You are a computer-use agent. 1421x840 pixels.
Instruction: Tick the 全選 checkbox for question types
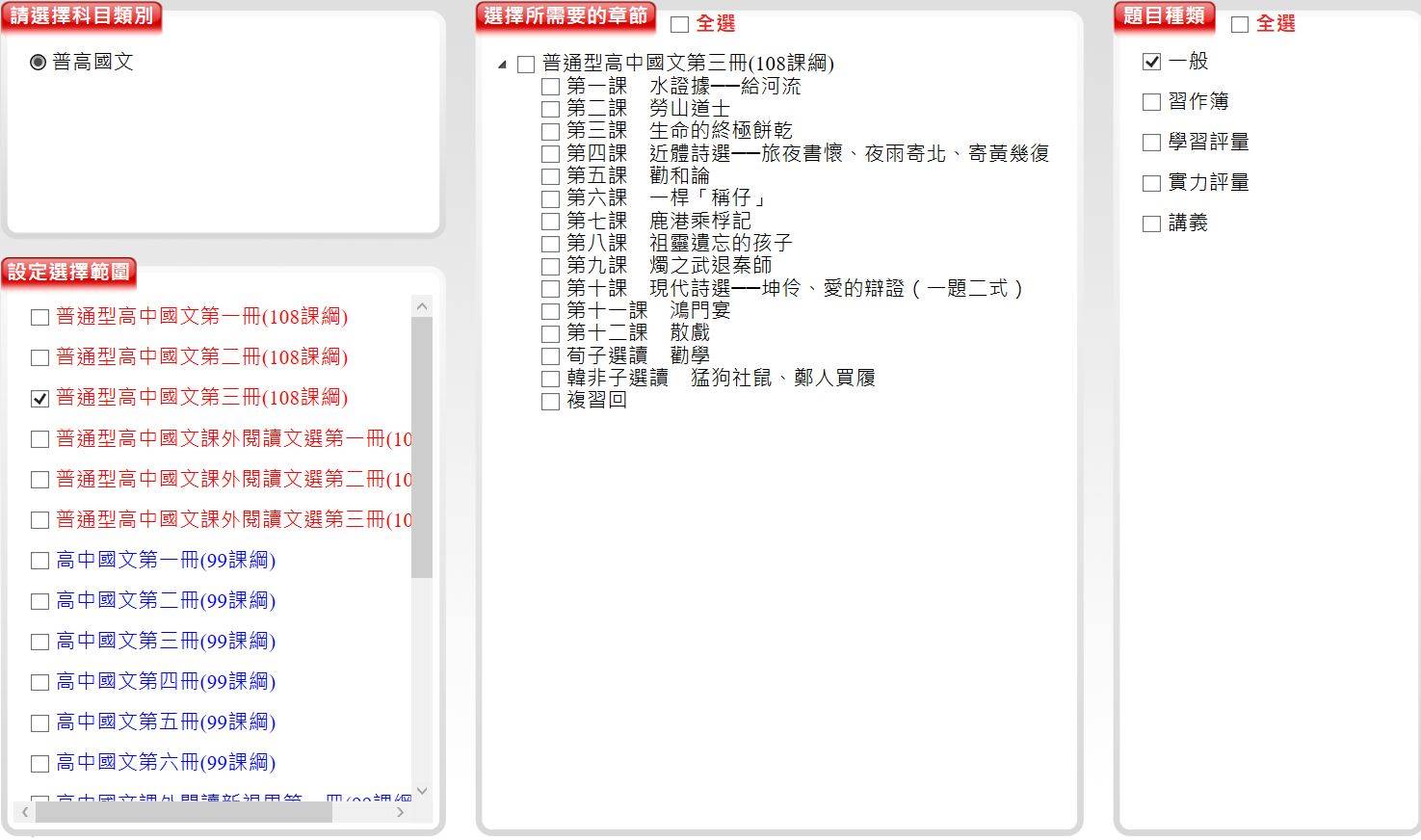tap(1240, 24)
